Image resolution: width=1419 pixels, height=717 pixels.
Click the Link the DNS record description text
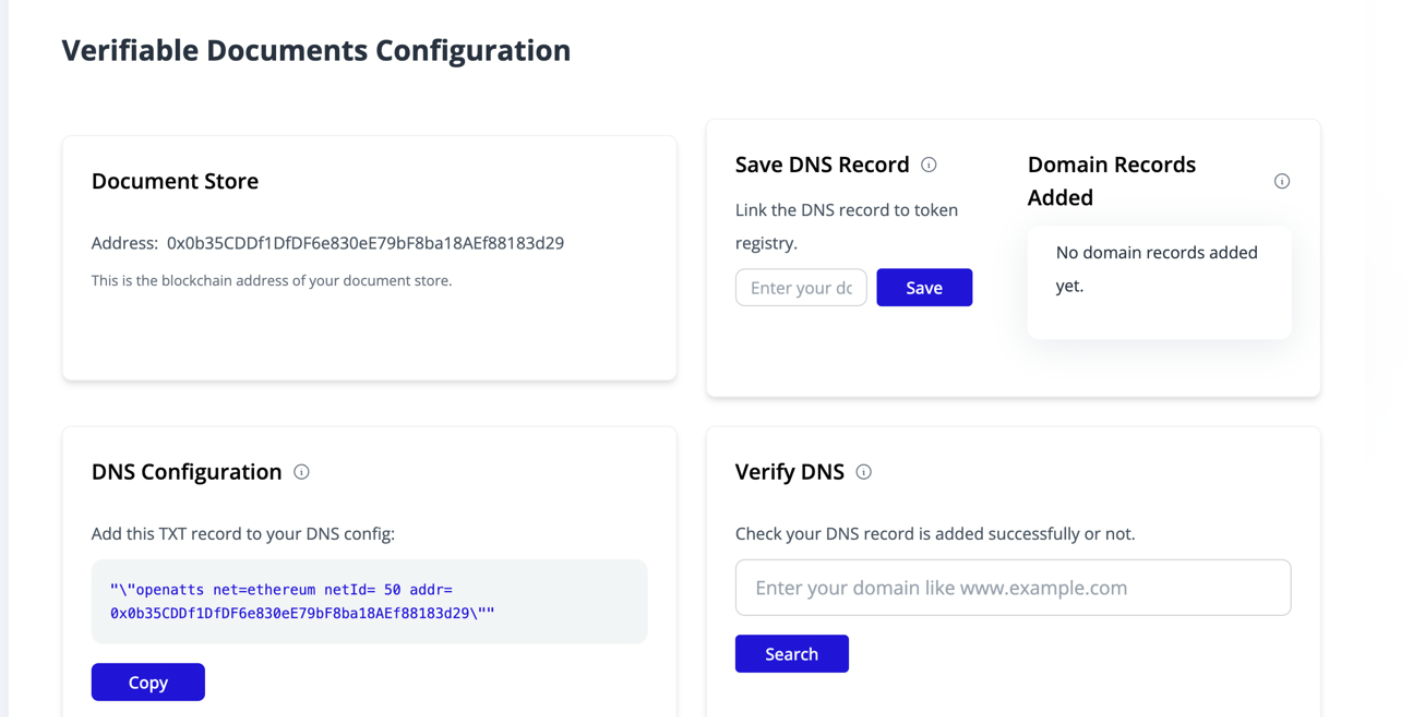[x=846, y=226]
